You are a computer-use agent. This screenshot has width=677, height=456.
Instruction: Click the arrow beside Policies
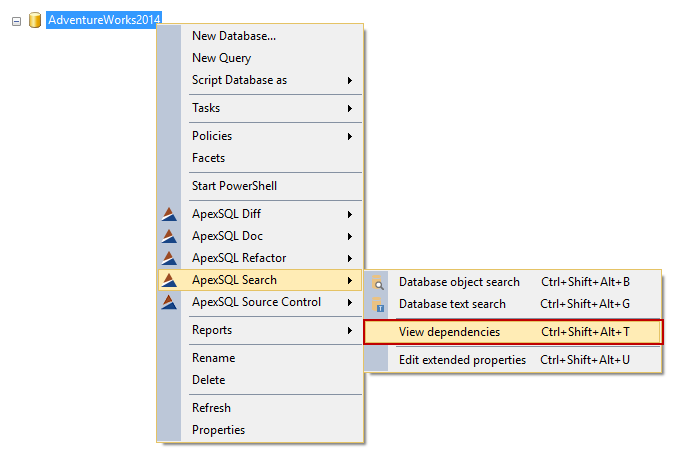350,136
